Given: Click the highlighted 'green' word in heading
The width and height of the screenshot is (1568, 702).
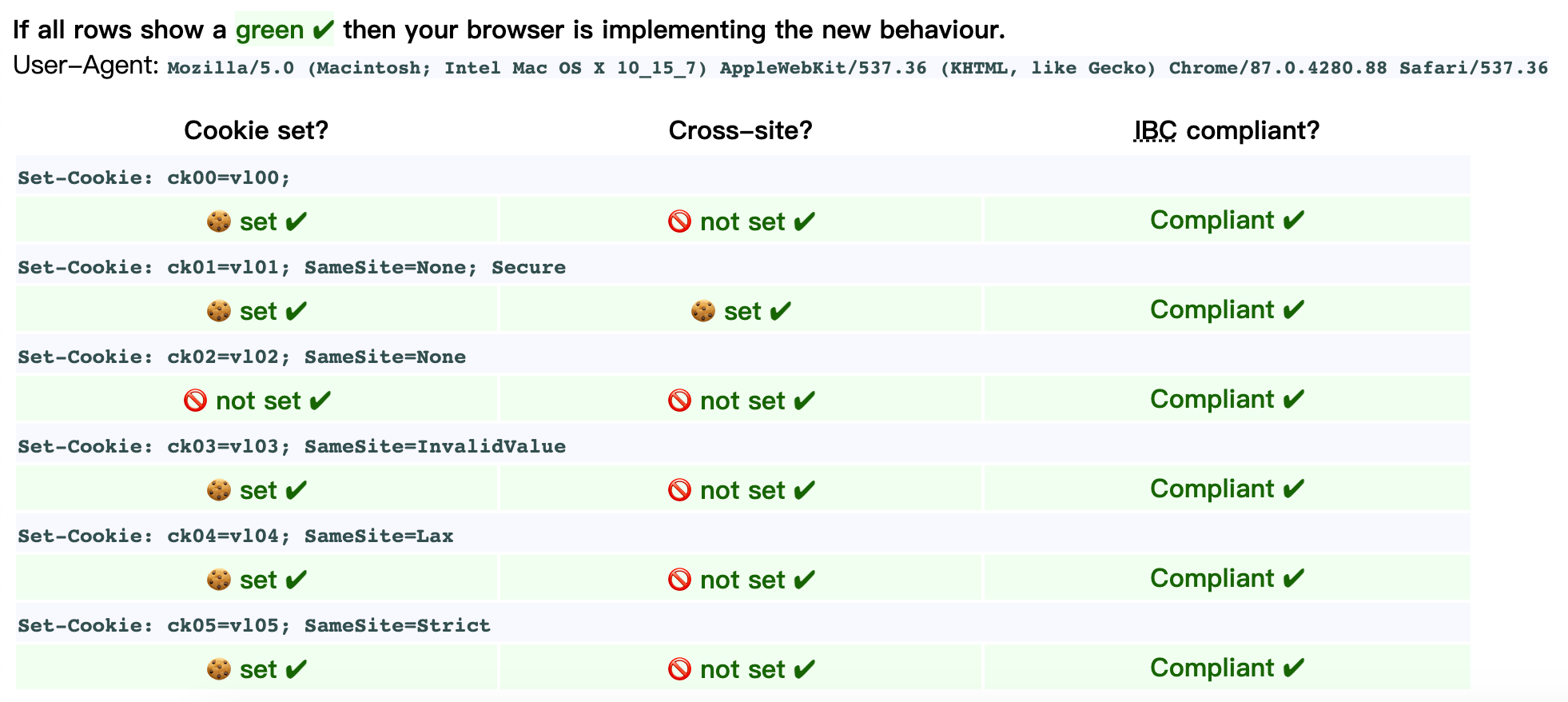Looking at the screenshot, I should coord(269,30).
